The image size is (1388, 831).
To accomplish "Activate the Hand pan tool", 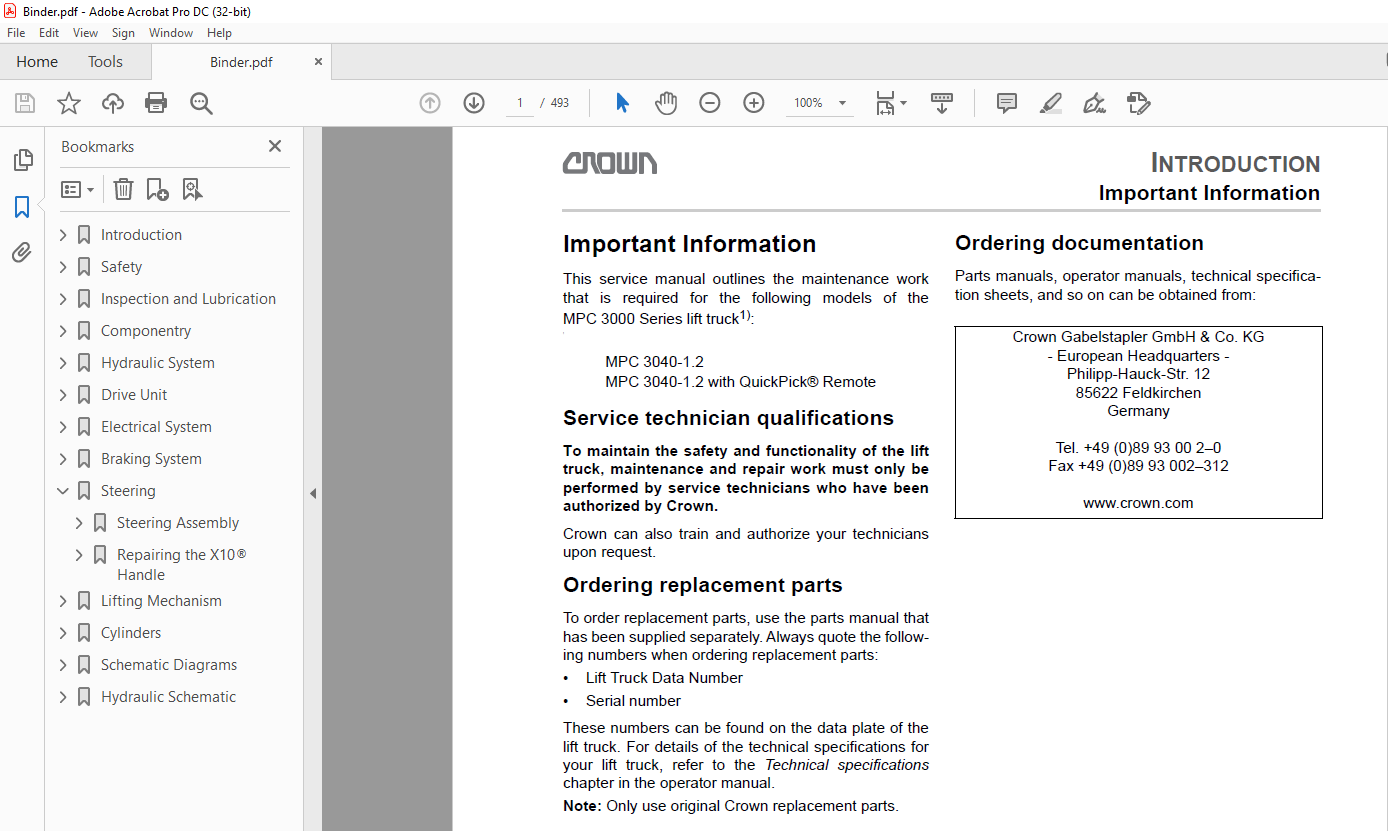I will coord(666,103).
